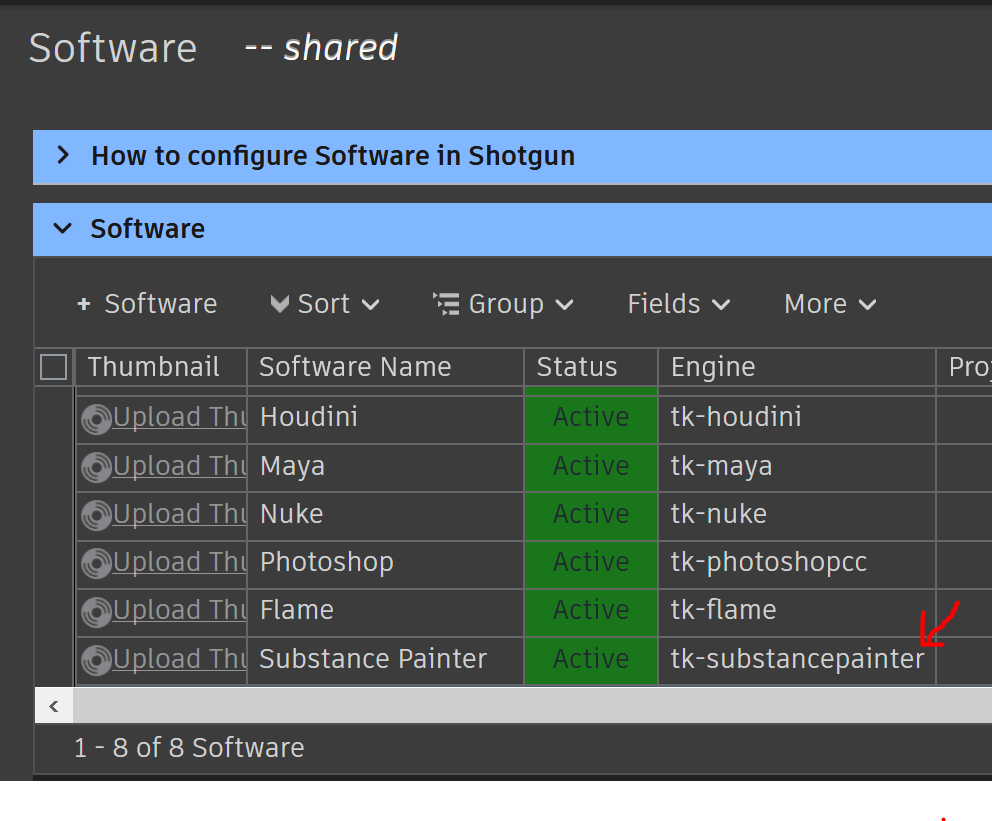The width and height of the screenshot is (992, 821).
Task: Select the 'Houdini' software name cell
Action: [x=386, y=419]
